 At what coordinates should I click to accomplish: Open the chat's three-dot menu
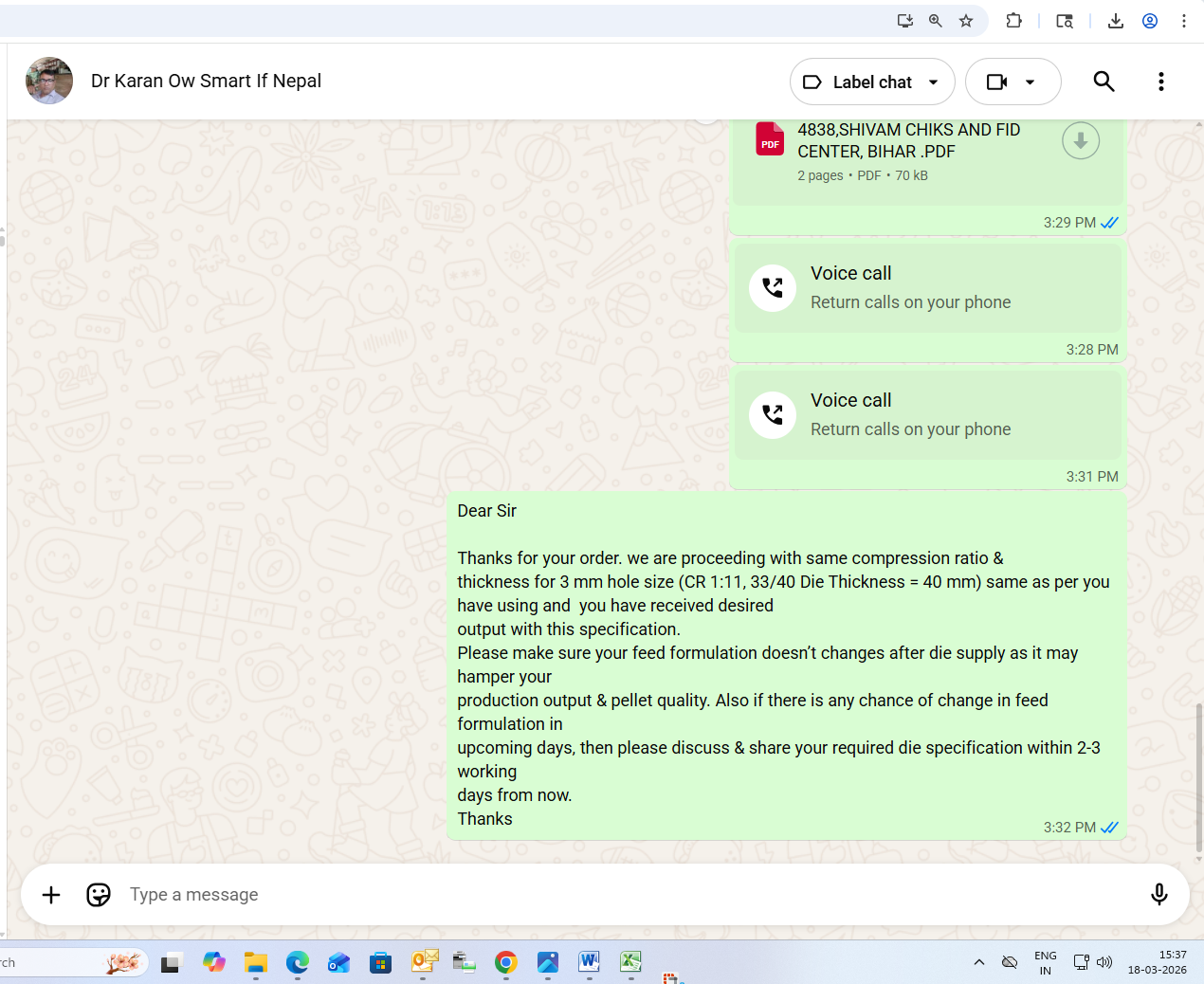point(1160,82)
